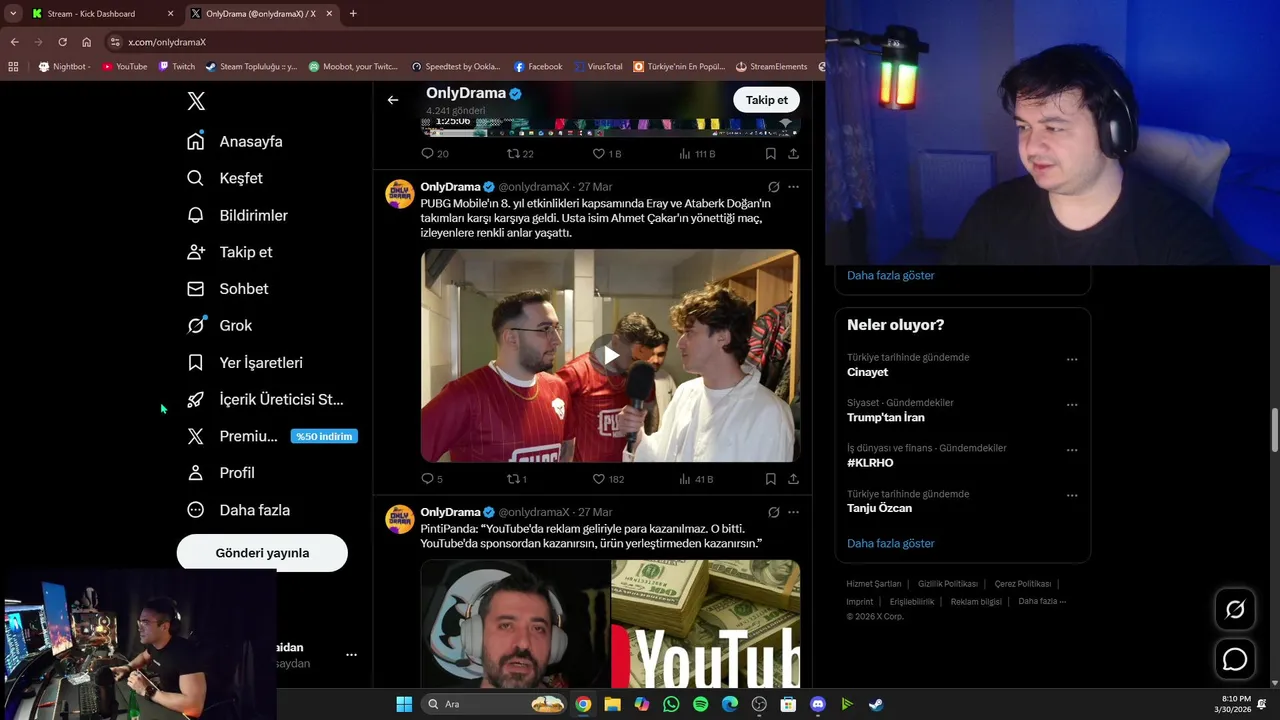This screenshot has width=1280, height=720.
Task: Open floating Grok button
Action: pos(1235,610)
